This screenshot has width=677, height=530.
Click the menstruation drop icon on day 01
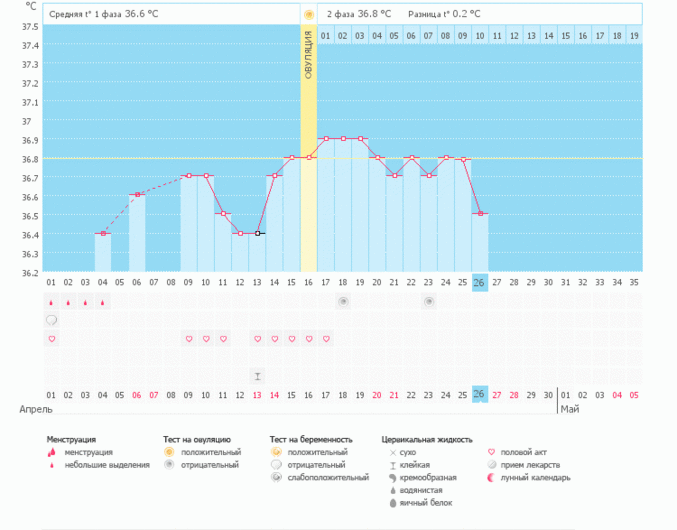coord(52,302)
